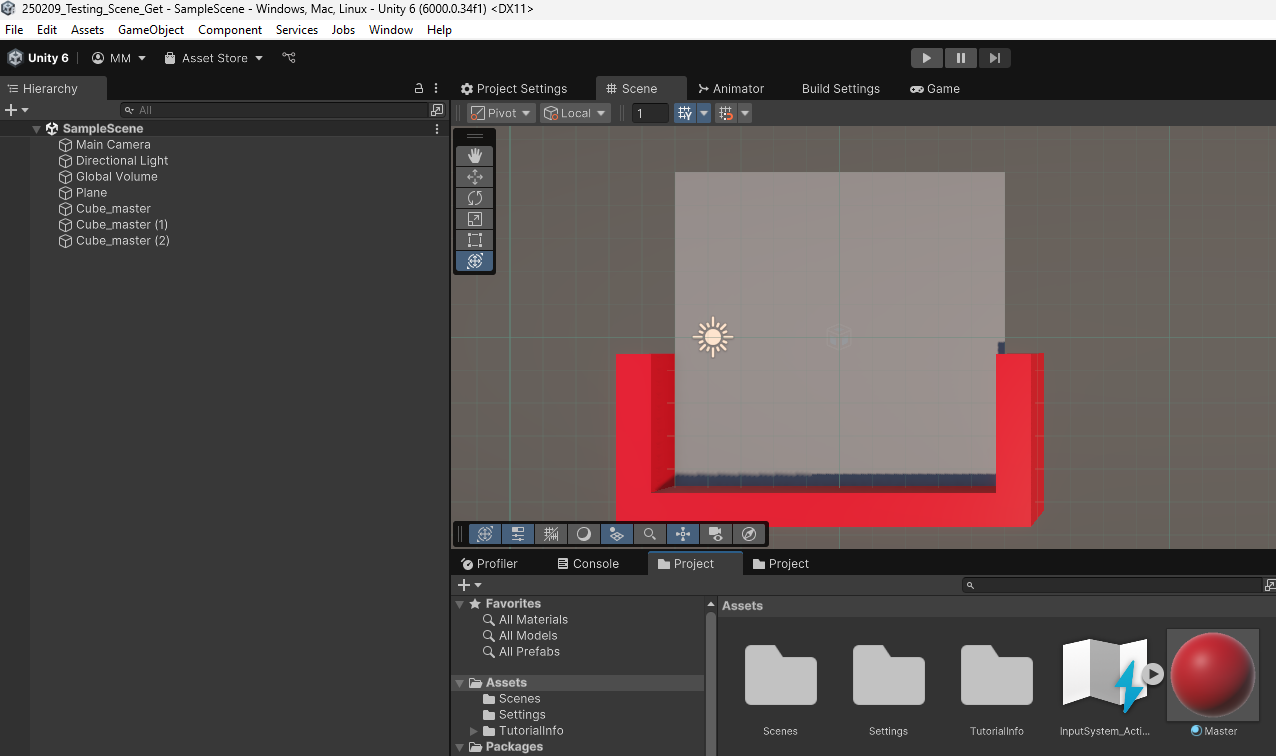Toggle the Scene grid visibility button
Screen dimensions: 1276x756
coord(550,534)
